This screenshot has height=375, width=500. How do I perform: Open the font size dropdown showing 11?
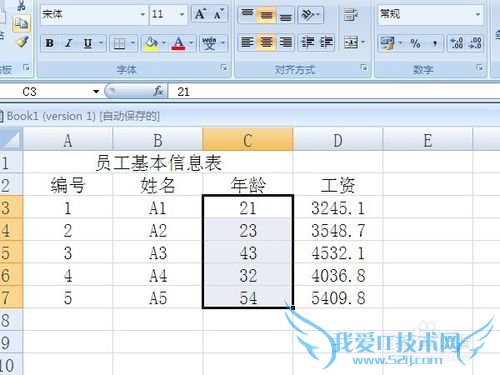click(182, 14)
